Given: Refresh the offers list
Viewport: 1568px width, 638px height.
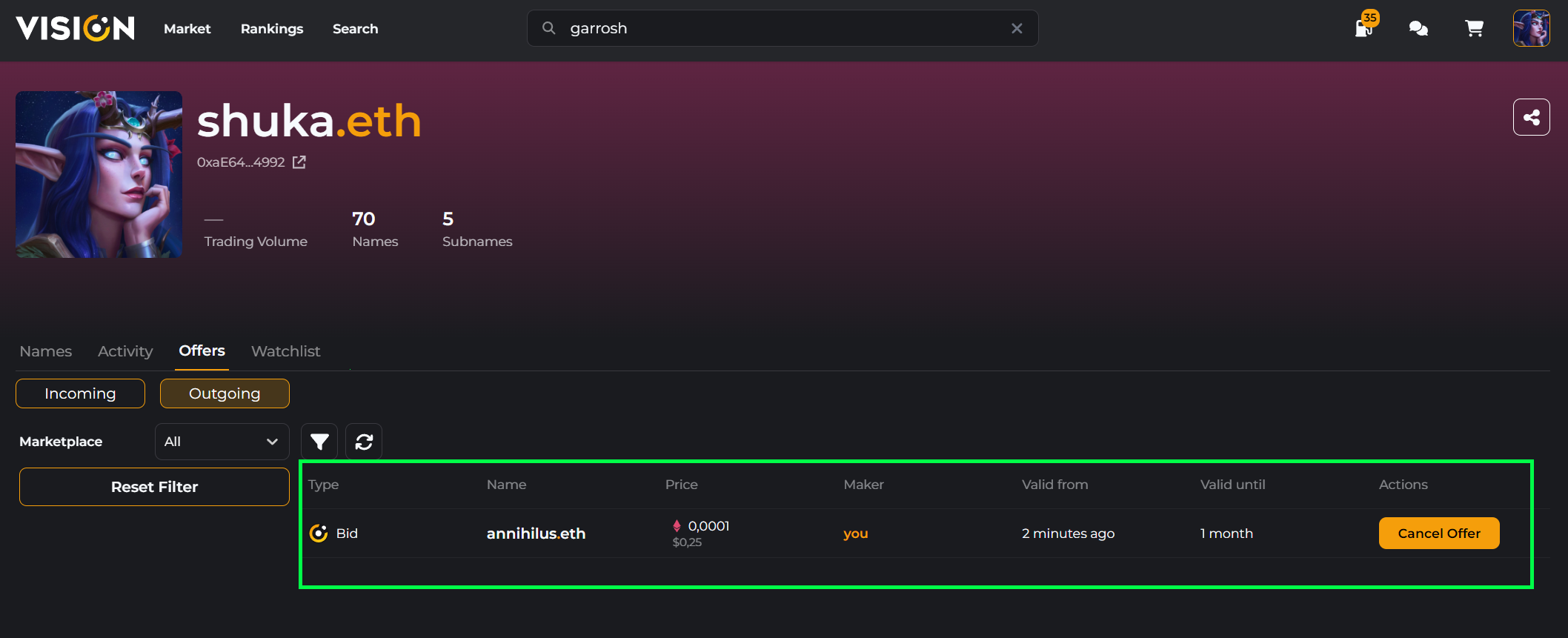Looking at the screenshot, I should click(x=364, y=442).
